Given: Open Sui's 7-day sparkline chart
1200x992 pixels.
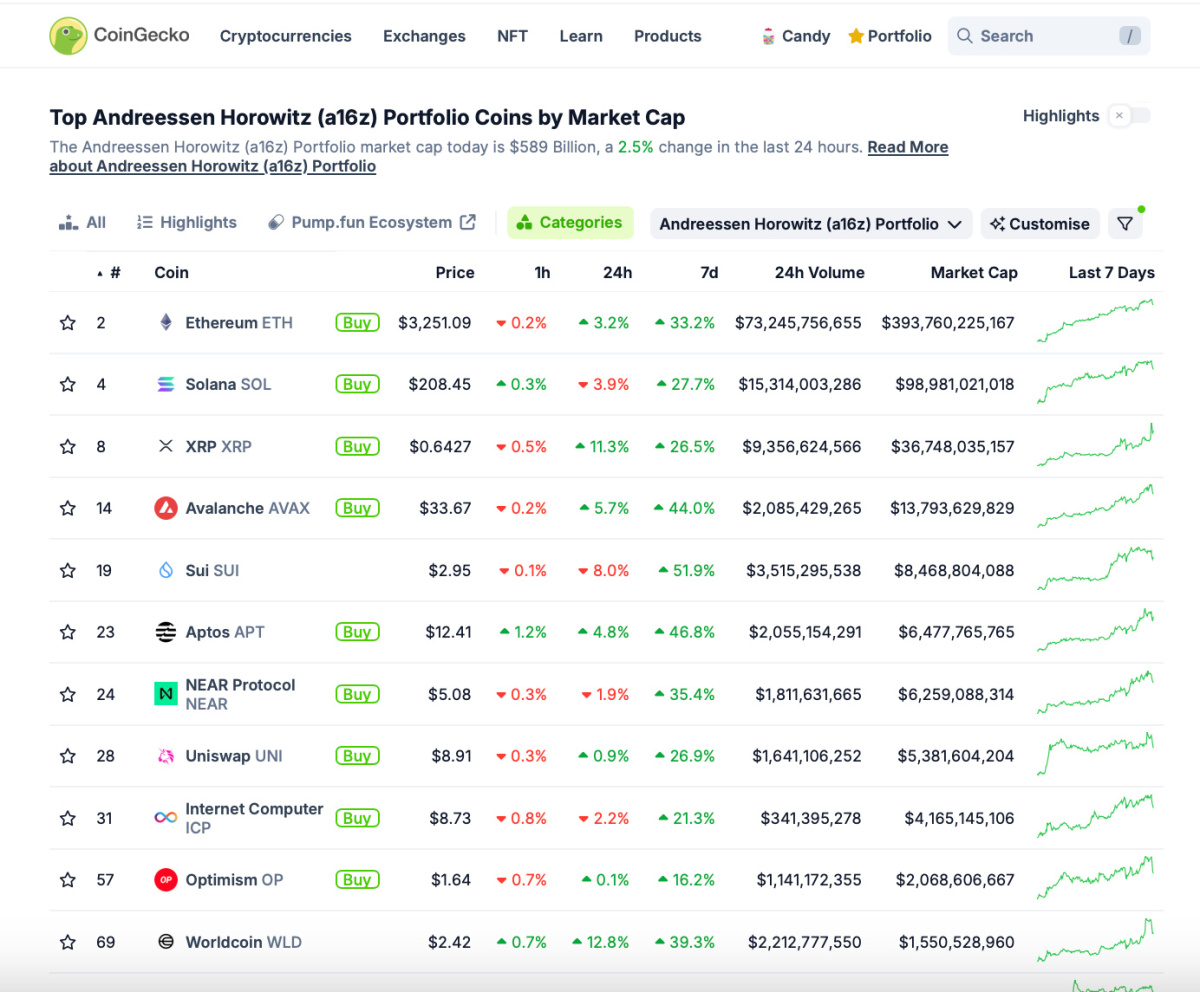Looking at the screenshot, I should 1096,568.
